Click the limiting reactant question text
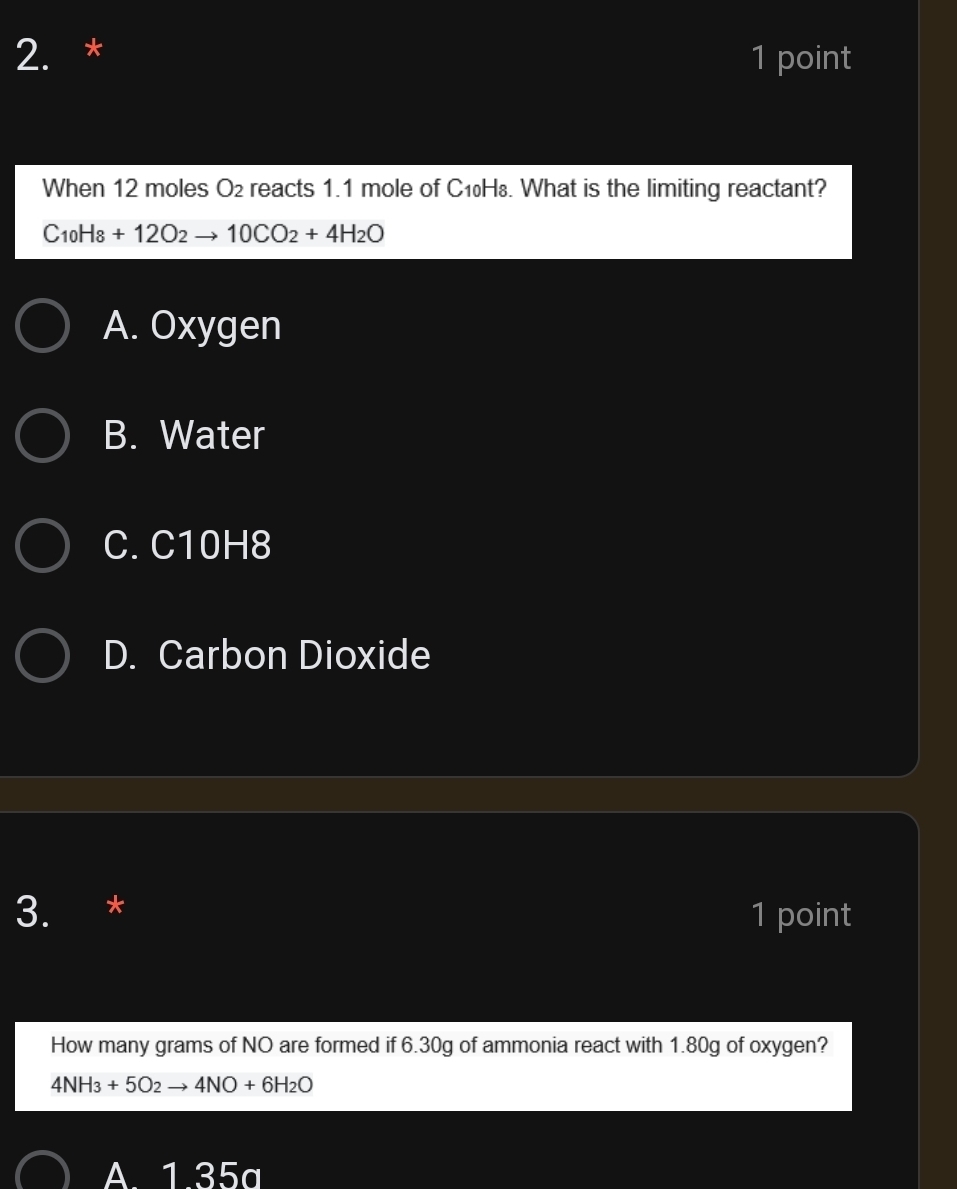The height and width of the screenshot is (1189, 957). tap(432, 188)
